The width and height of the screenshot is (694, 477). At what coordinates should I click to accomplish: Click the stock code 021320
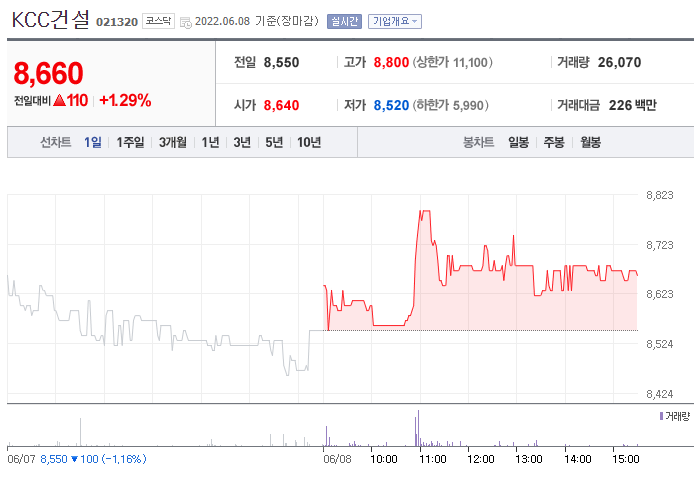coord(117,22)
